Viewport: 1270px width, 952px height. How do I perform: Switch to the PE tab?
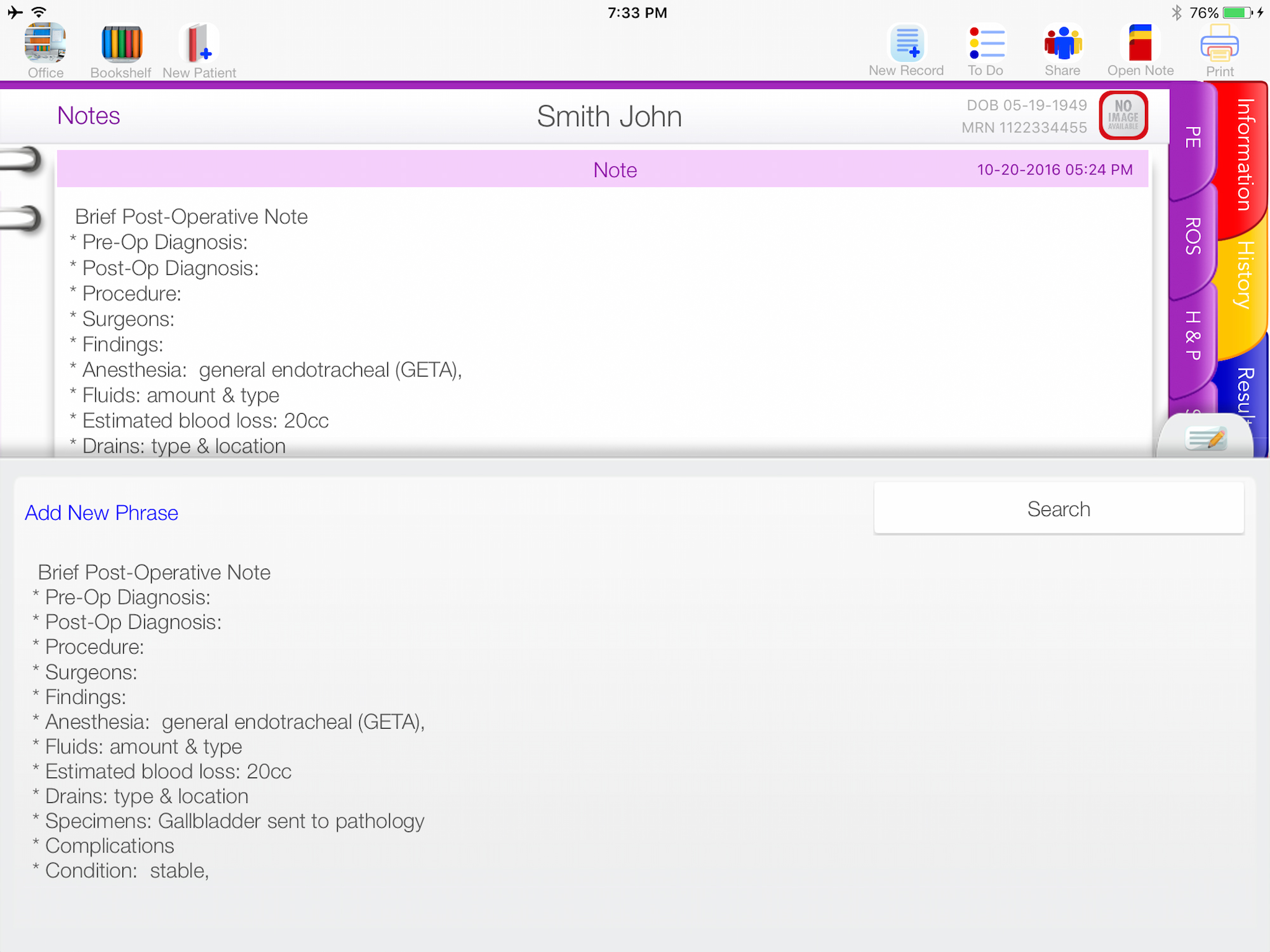click(x=1192, y=138)
